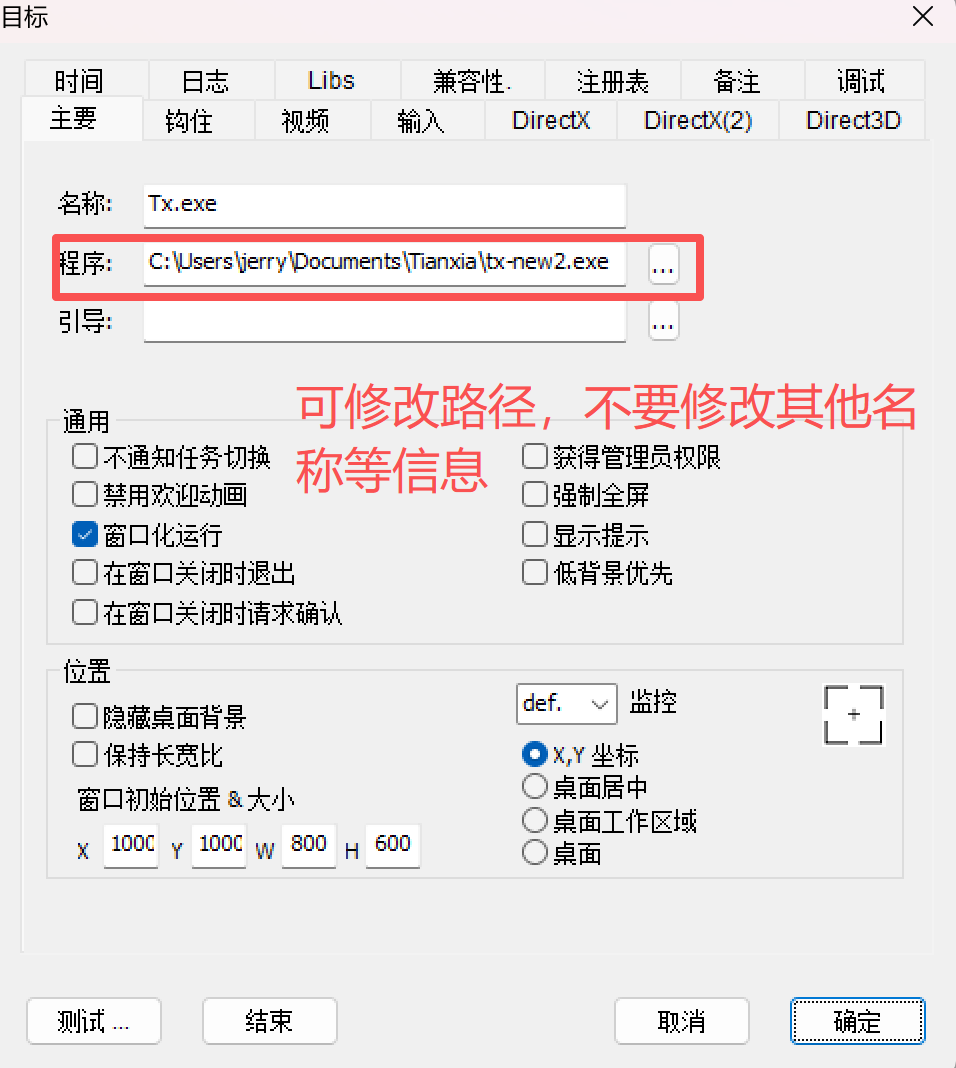Go to the Direct3D tab
The width and height of the screenshot is (956, 1068).
[853, 121]
